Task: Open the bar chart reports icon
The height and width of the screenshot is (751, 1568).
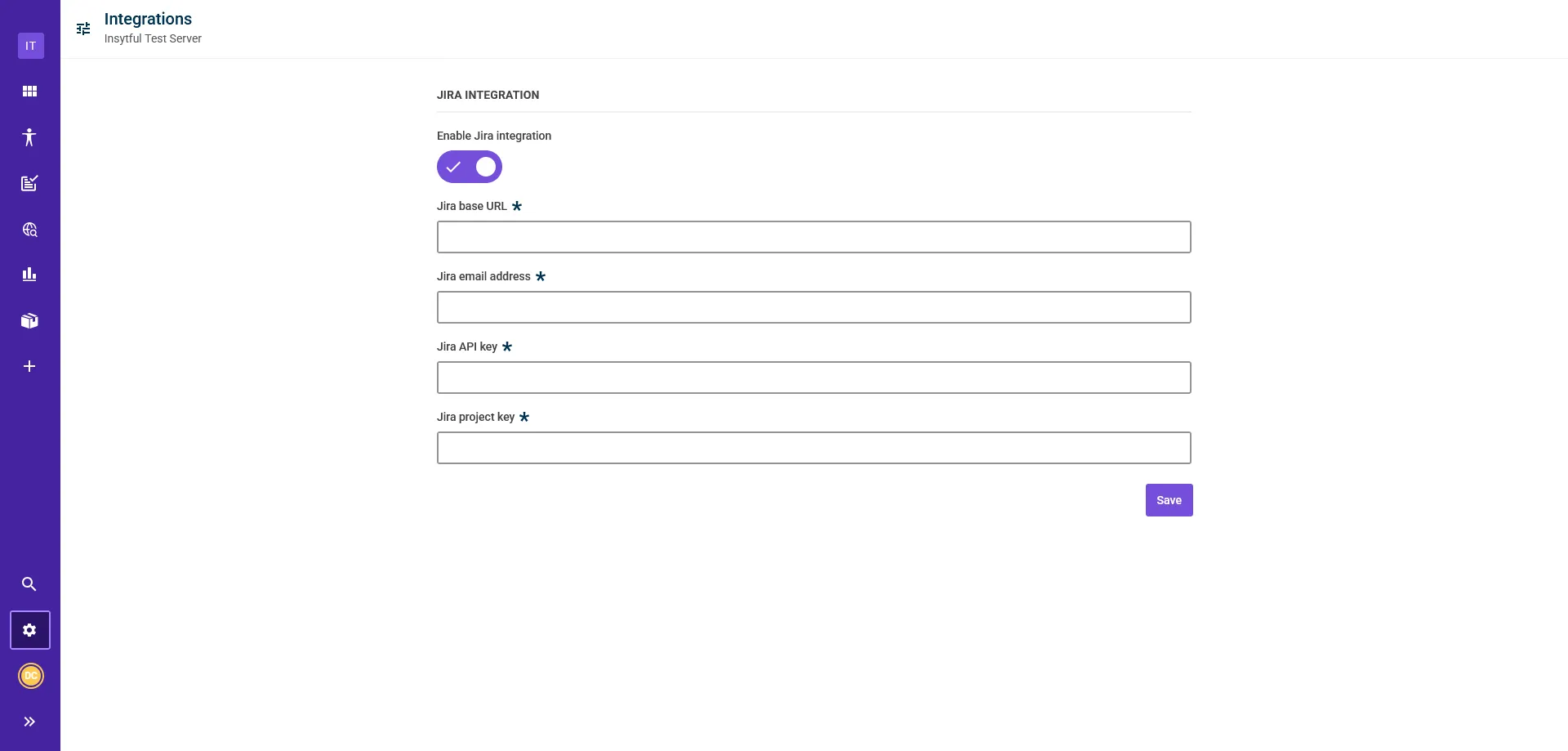Action: click(29, 275)
